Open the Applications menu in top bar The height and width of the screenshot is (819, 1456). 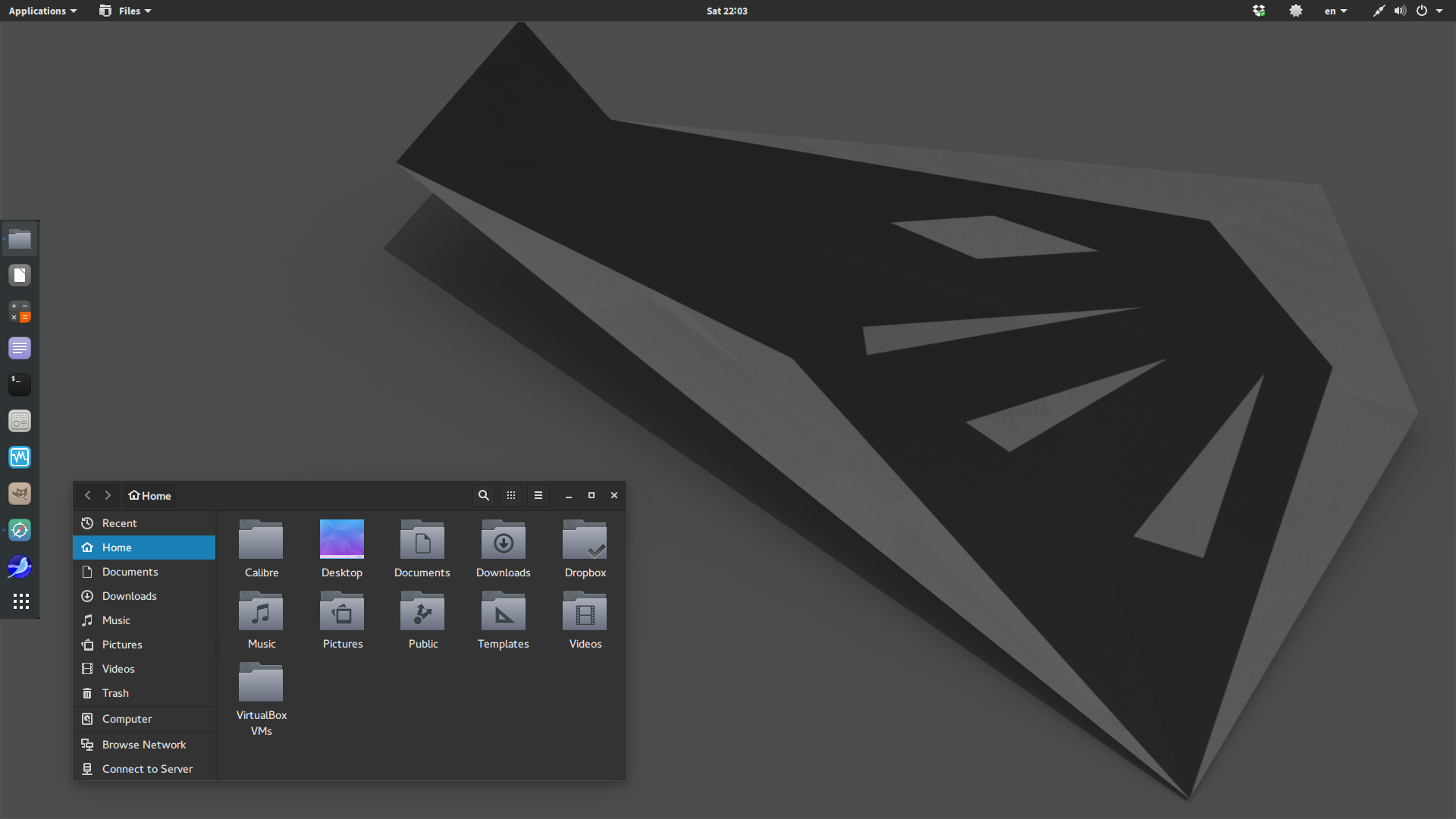point(42,11)
